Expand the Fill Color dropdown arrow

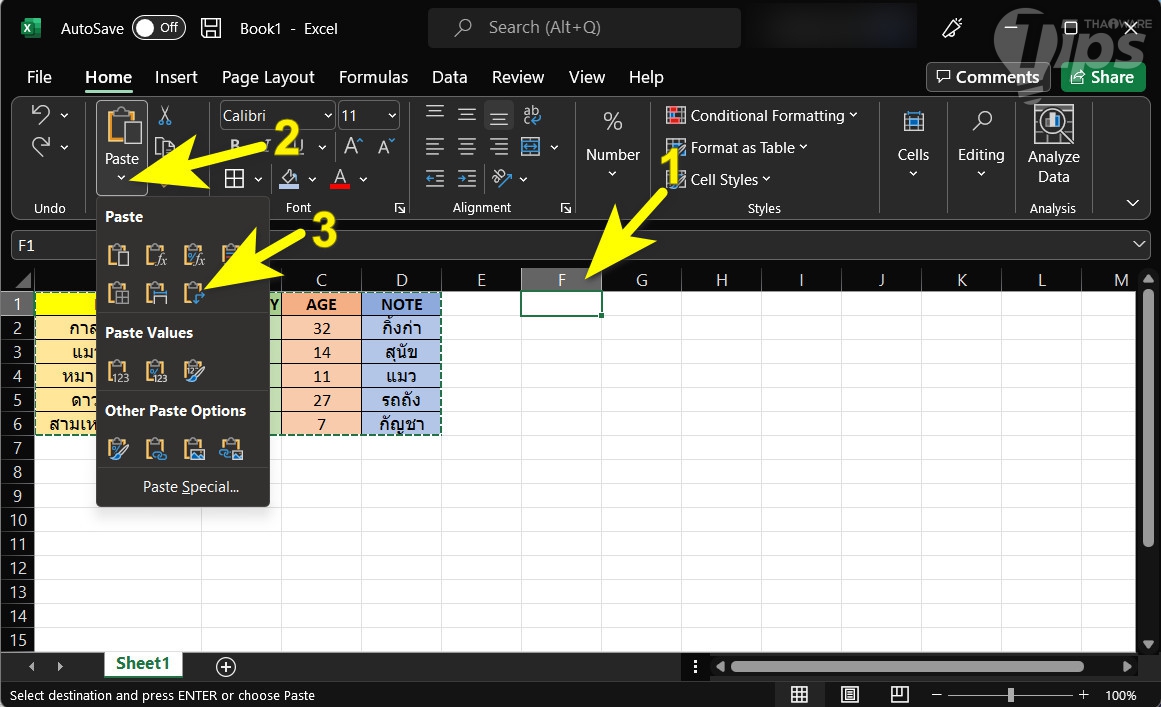[x=312, y=179]
